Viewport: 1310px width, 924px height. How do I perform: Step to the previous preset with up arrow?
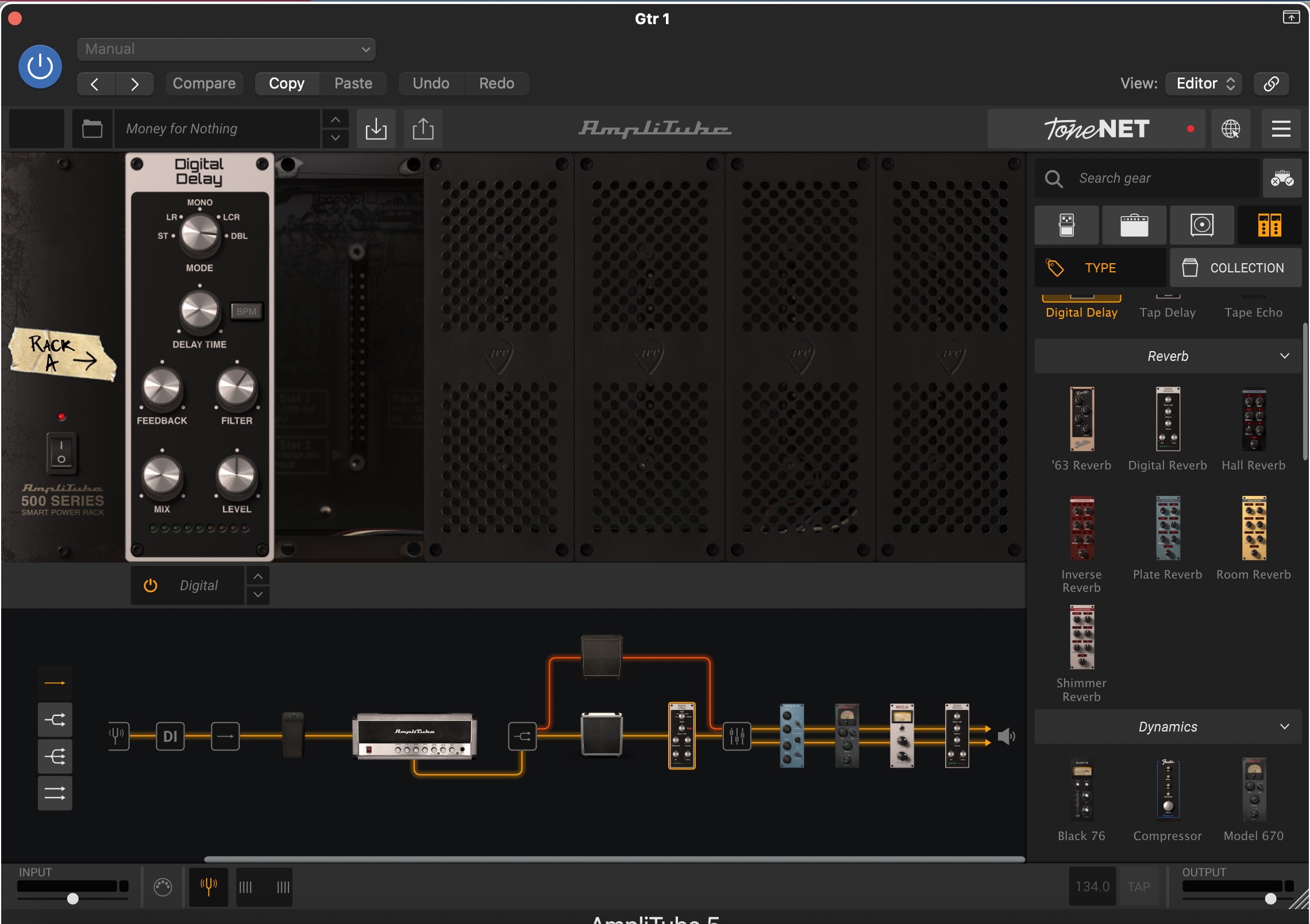coord(336,120)
